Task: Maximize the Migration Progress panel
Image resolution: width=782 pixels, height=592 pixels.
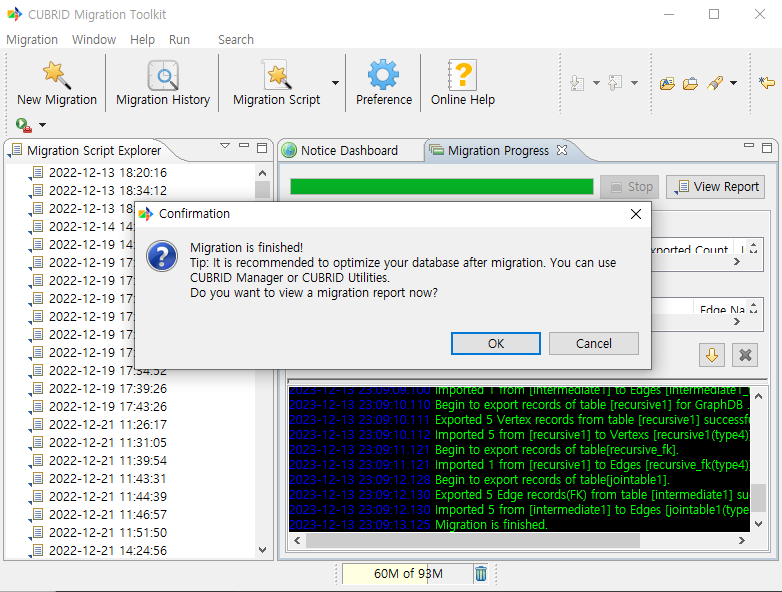Action: tap(767, 148)
